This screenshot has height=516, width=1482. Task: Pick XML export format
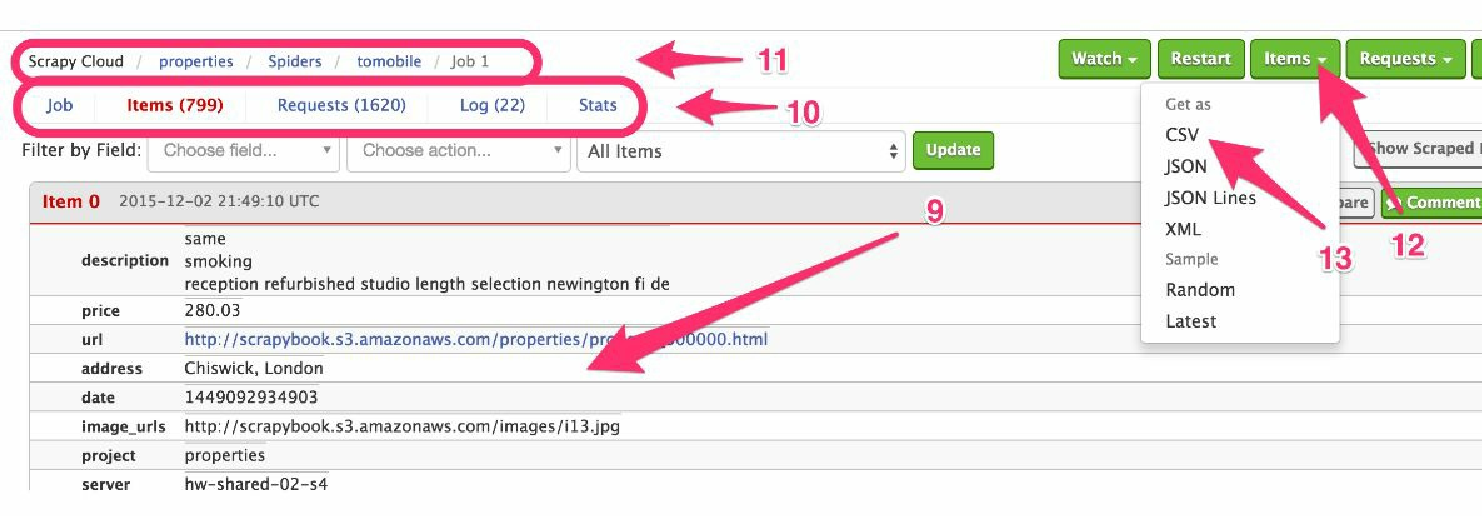tap(1183, 229)
